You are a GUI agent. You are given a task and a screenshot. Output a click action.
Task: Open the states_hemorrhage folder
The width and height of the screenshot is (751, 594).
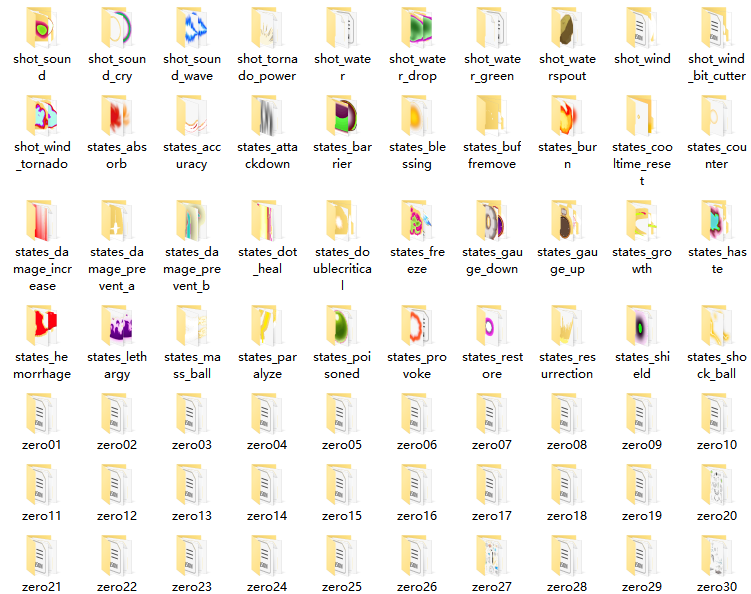[42, 325]
